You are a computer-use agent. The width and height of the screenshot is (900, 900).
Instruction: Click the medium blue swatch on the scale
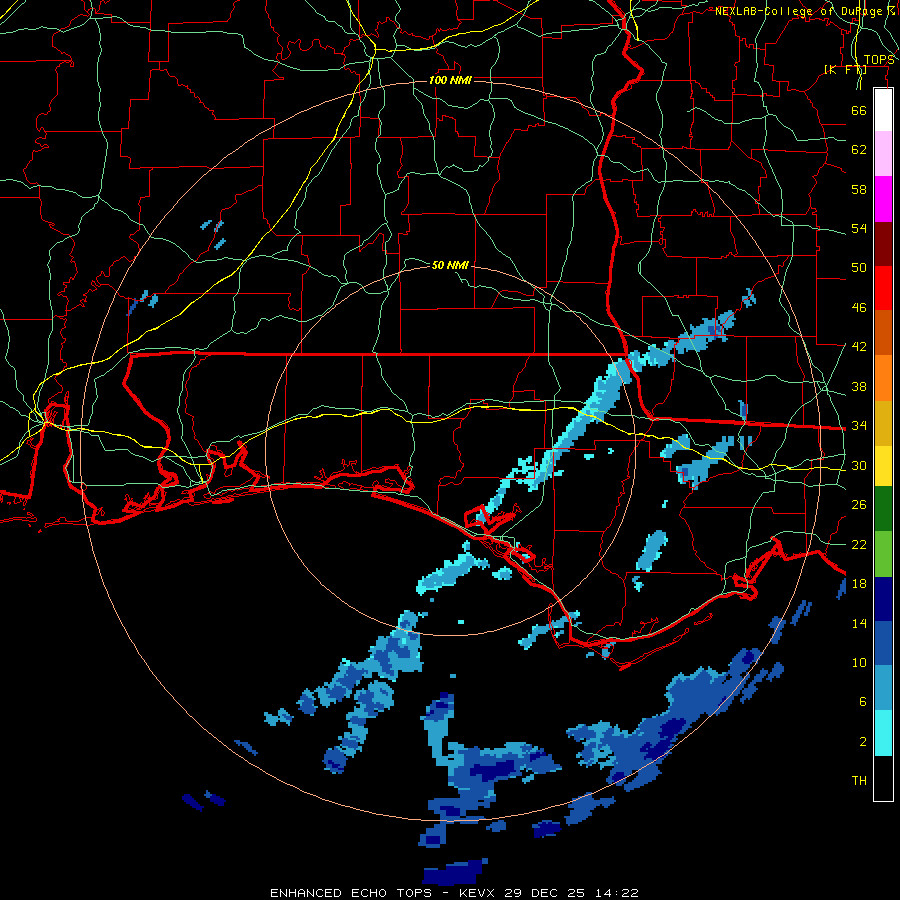tap(883, 643)
